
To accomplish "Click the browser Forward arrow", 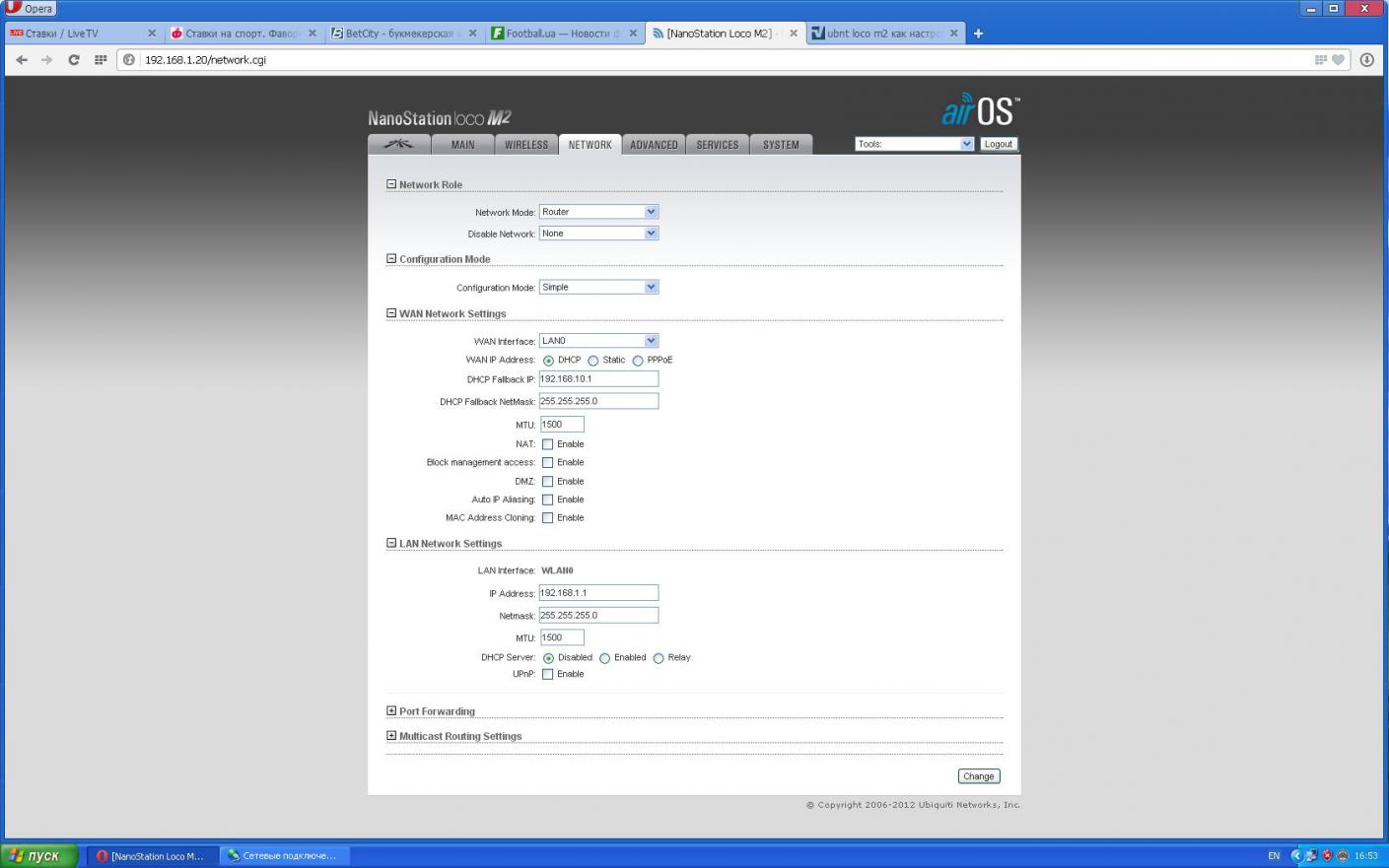I will pos(46,60).
